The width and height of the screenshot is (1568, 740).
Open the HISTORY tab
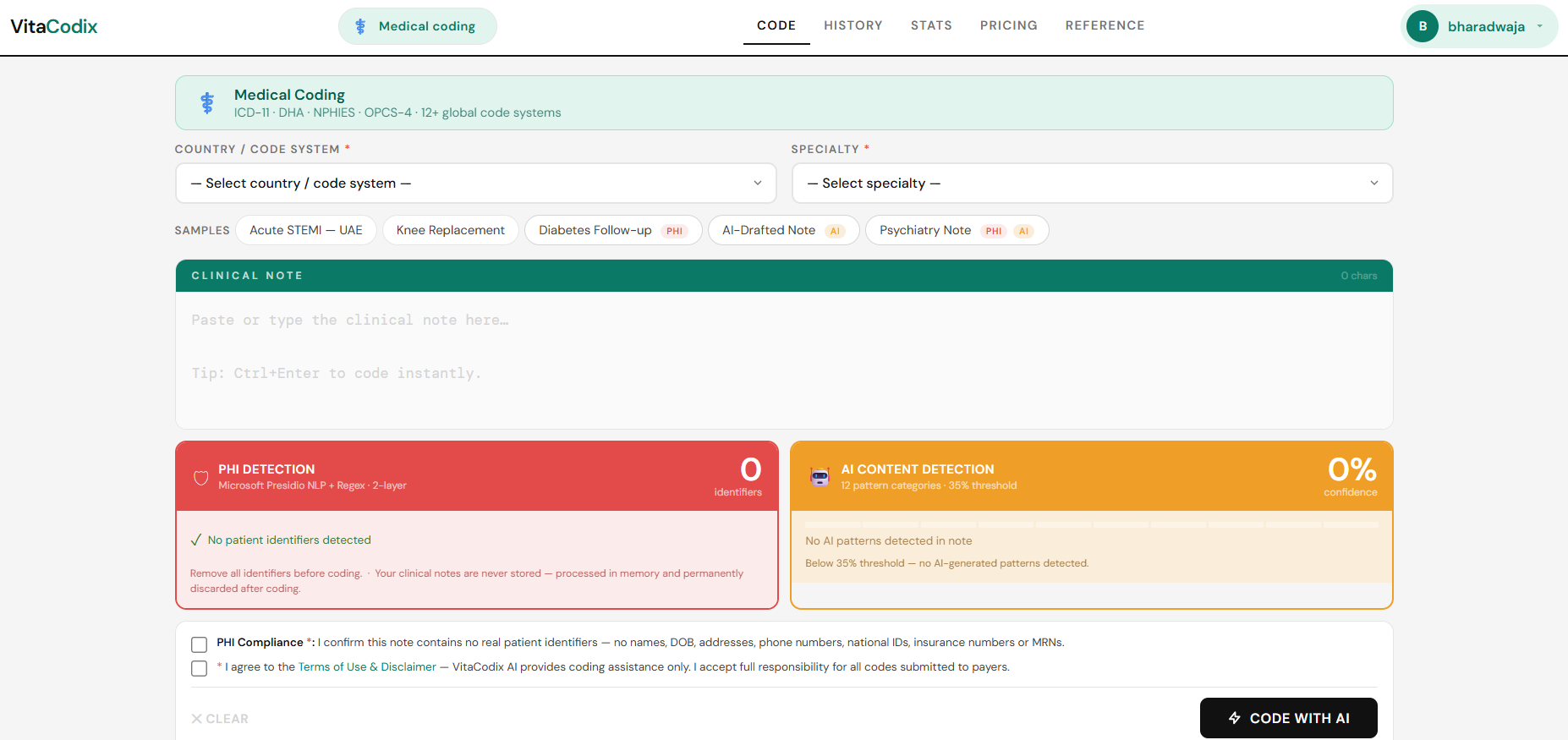tap(853, 25)
